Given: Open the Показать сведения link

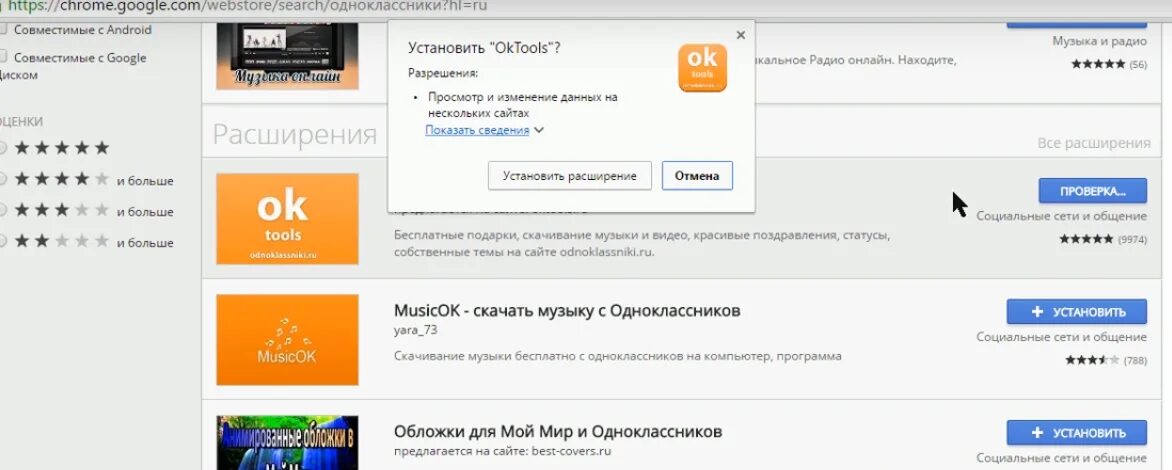Looking at the screenshot, I should click(477, 130).
